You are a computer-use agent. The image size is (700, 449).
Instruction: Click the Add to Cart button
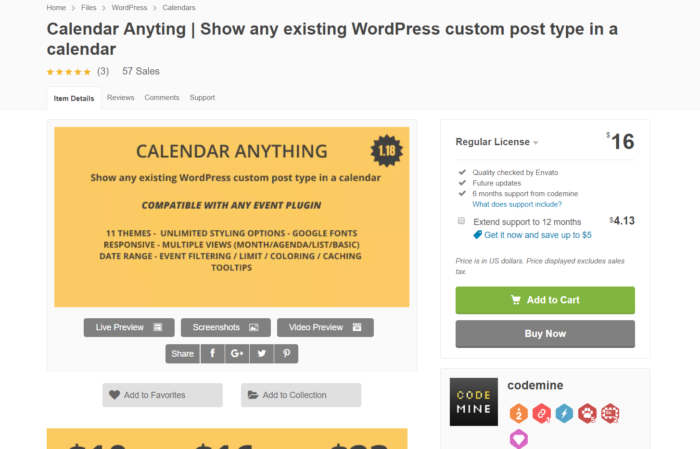point(545,300)
